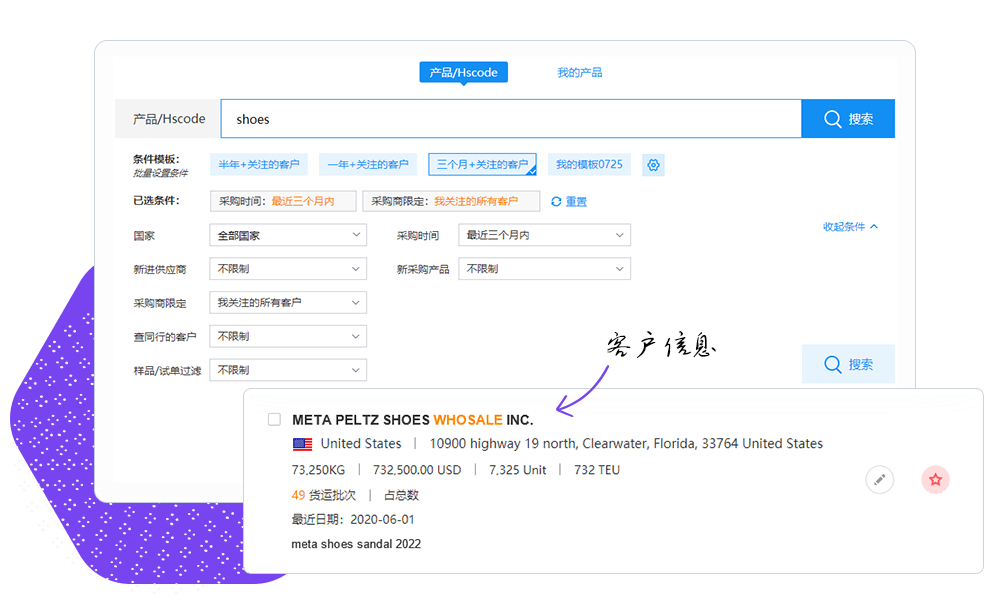Viewport: 987px width, 614px height.
Task: Select the 半年+关注的客户 template
Action: 259,164
